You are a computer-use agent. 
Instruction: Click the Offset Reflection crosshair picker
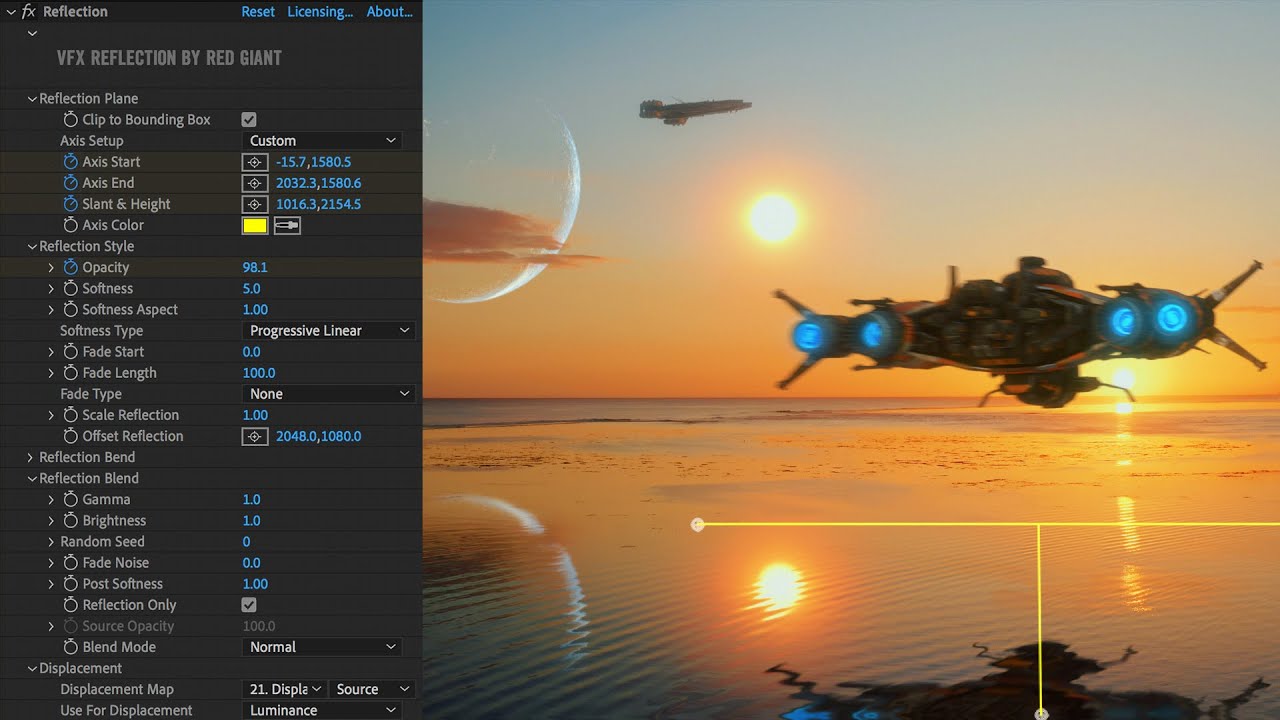coord(255,436)
